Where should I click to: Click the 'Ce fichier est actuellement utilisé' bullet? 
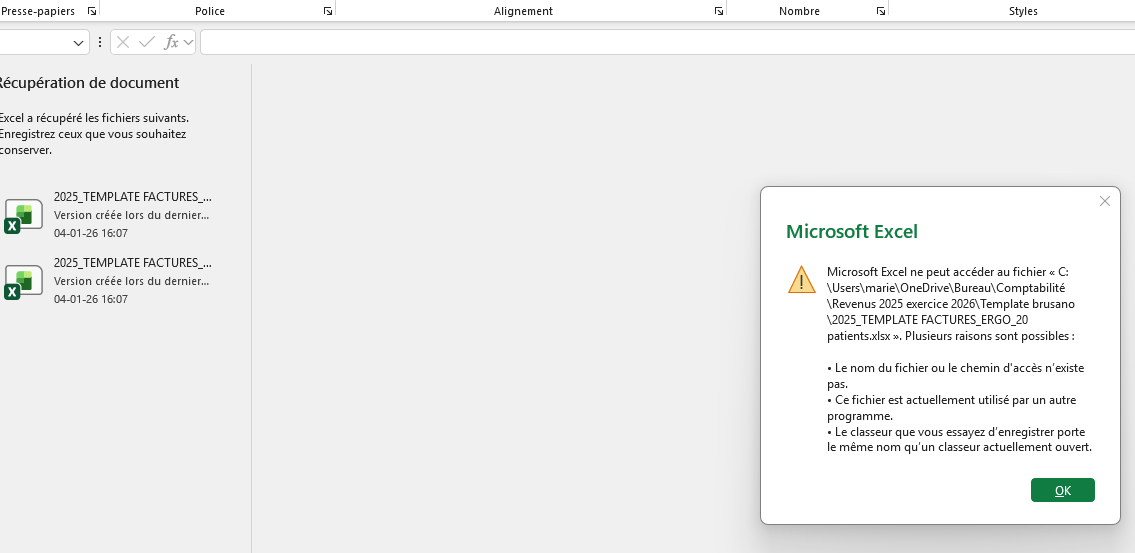click(952, 408)
